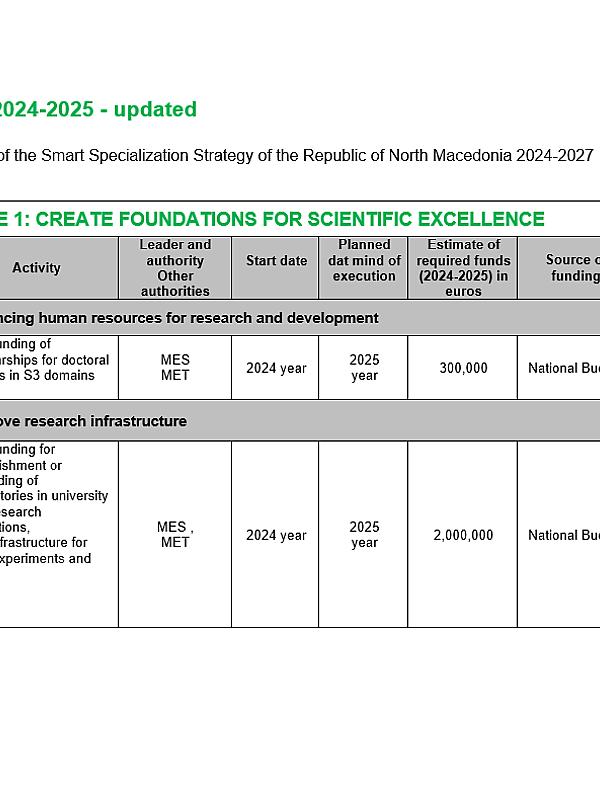This screenshot has height=800, width=600.
Task: Click the '300,000' funds cell
Action: (463, 368)
